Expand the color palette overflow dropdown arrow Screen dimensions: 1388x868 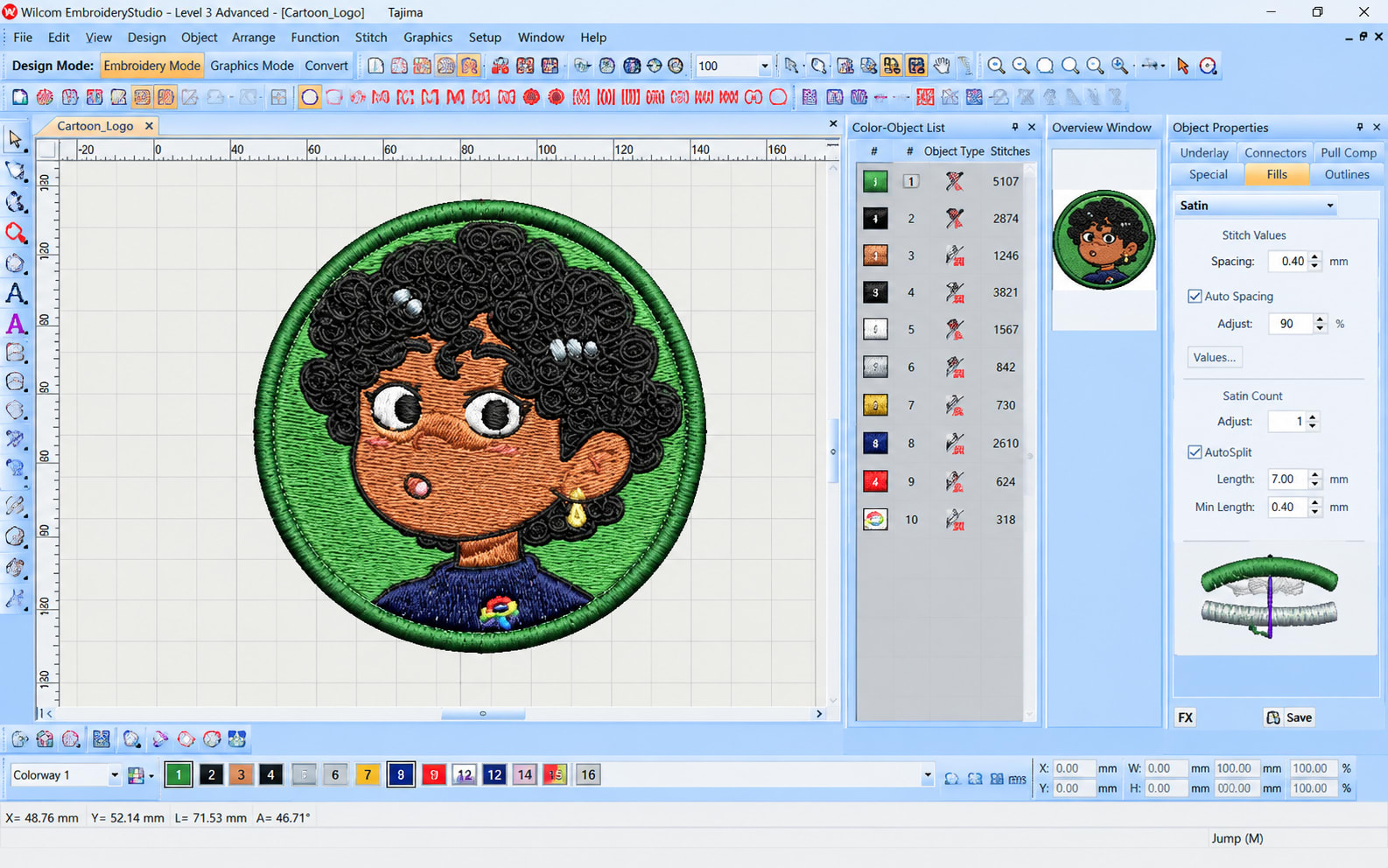pyautogui.click(x=927, y=775)
